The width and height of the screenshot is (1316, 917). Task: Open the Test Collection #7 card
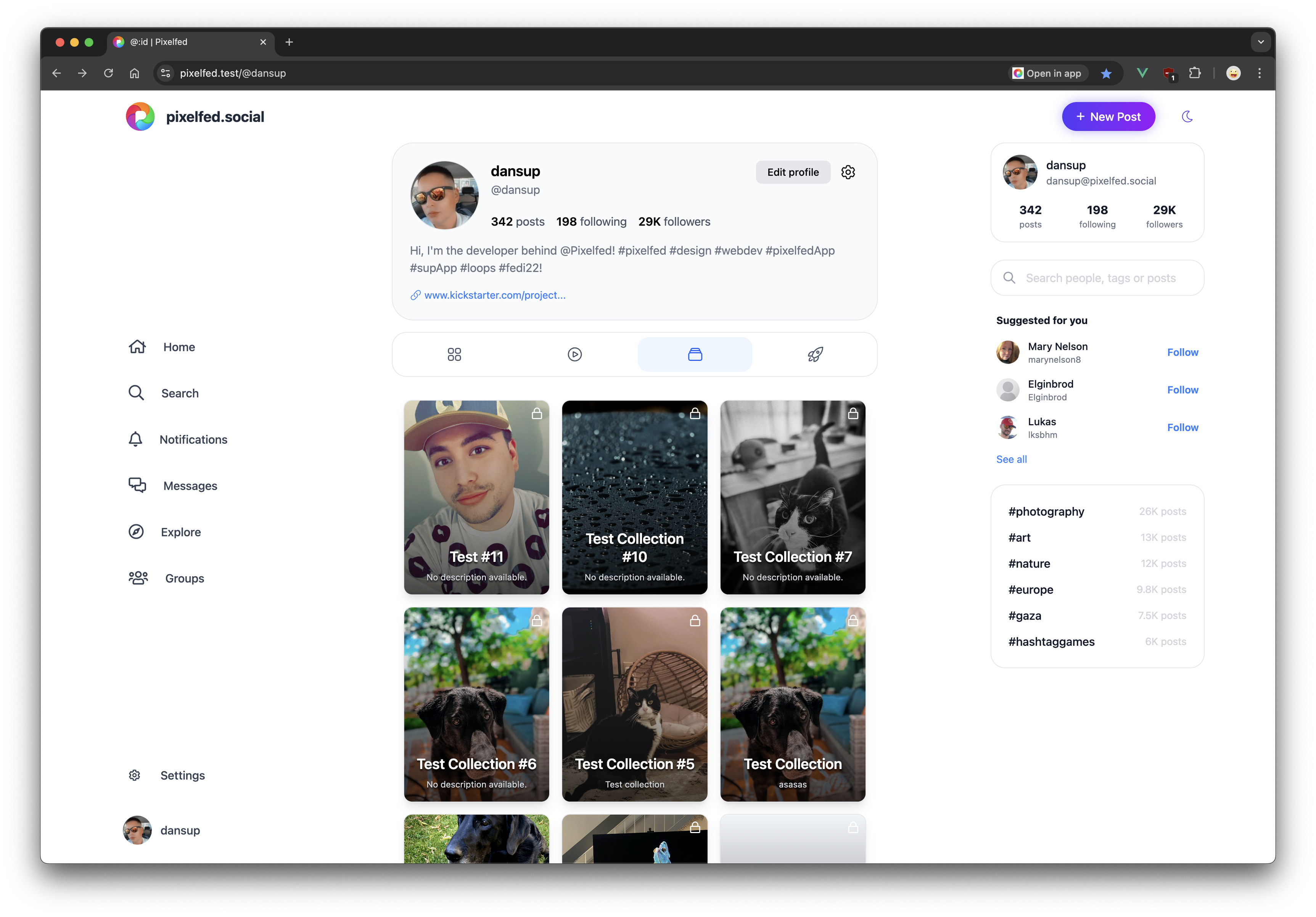[793, 497]
